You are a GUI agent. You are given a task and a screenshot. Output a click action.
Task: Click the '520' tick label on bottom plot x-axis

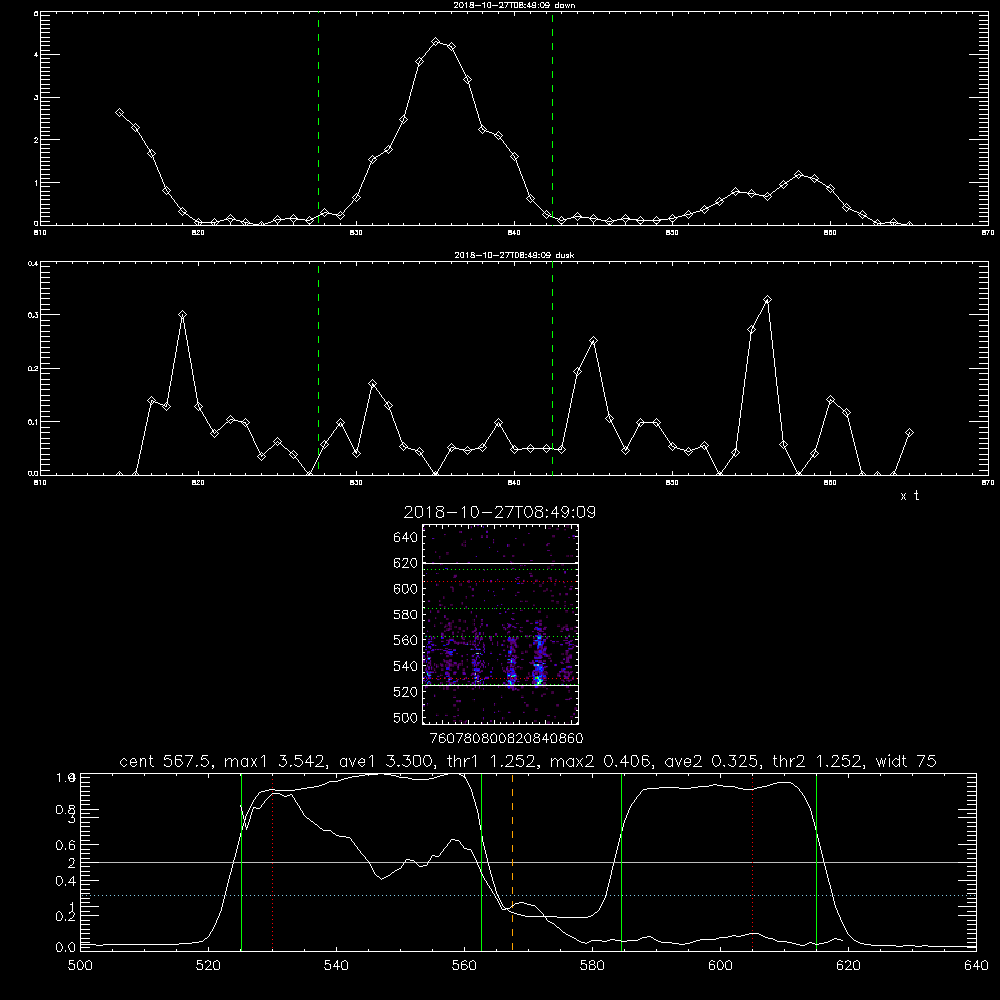208,966
